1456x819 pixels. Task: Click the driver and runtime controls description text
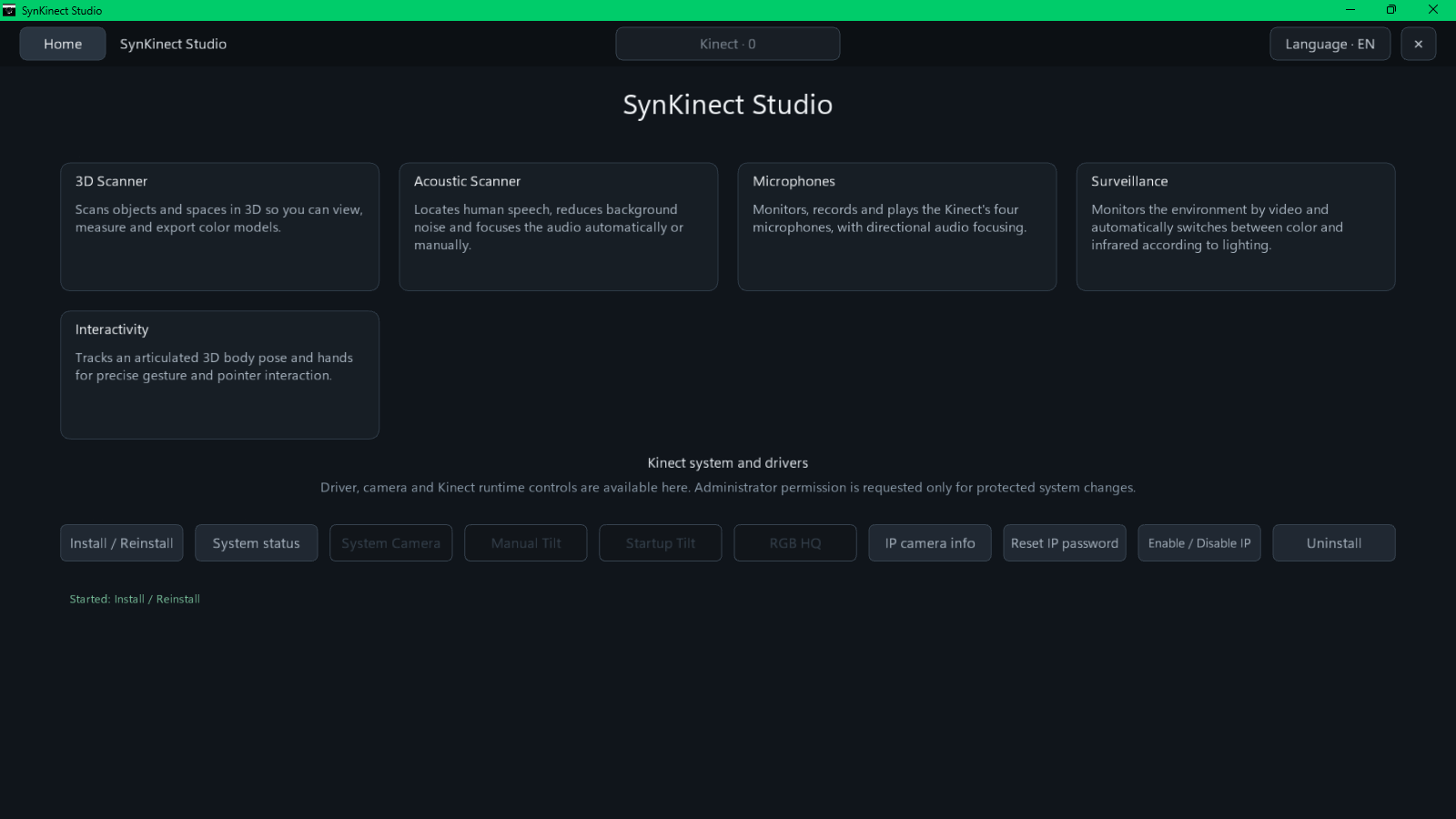pyautogui.click(x=728, y=488)
